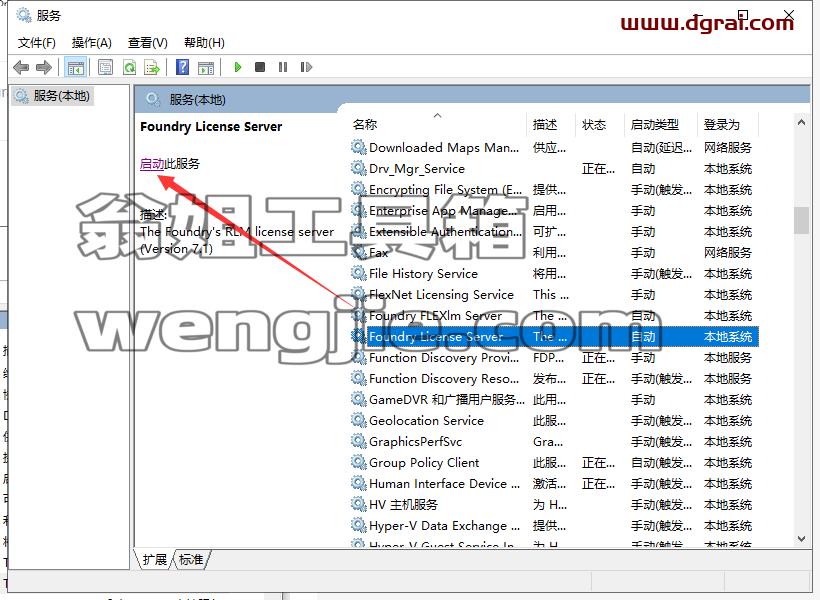
Task: Open the 操作(A) menu
Action: [x=92, y=42]
